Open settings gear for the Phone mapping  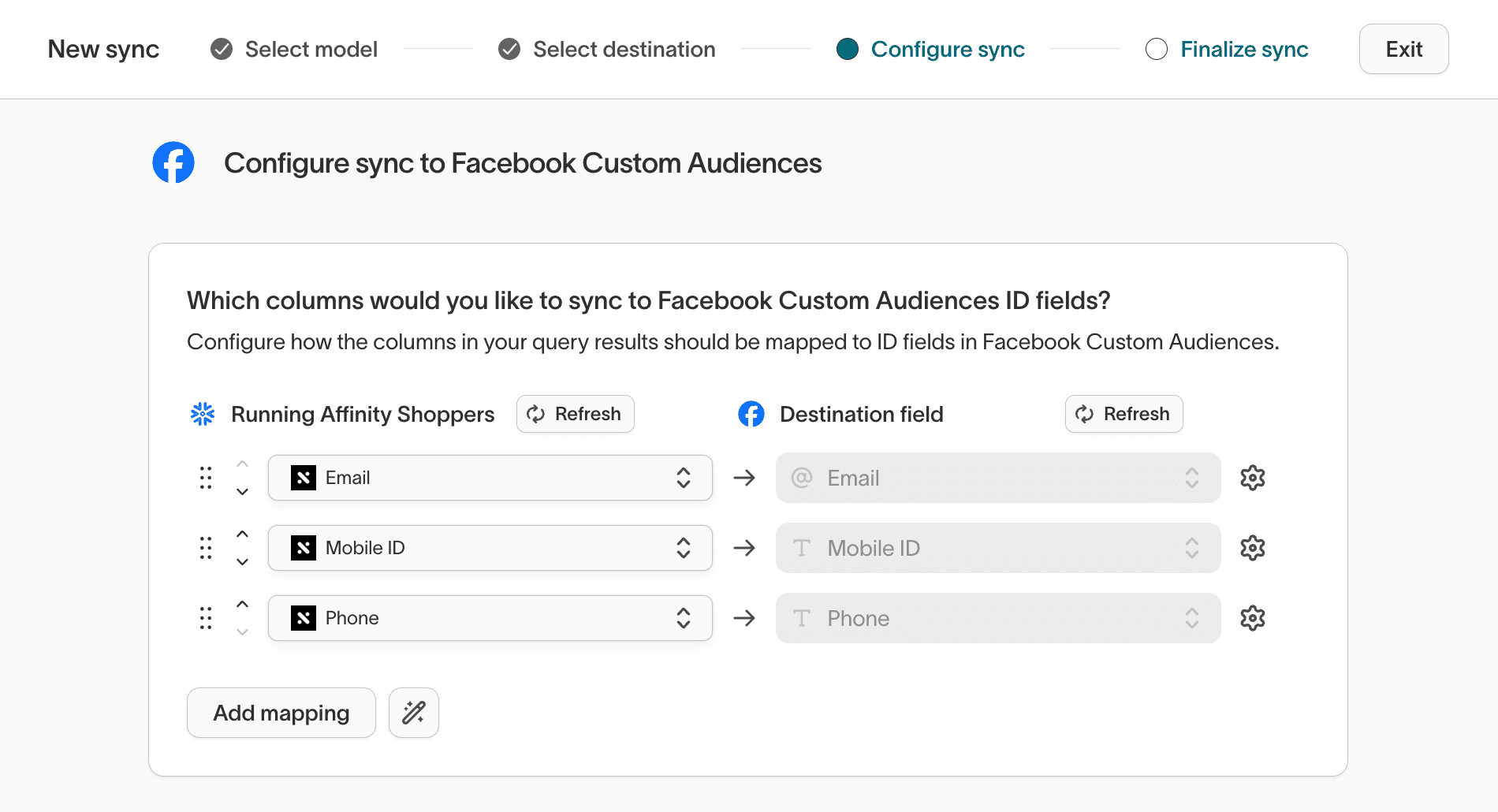point(1252,617)
